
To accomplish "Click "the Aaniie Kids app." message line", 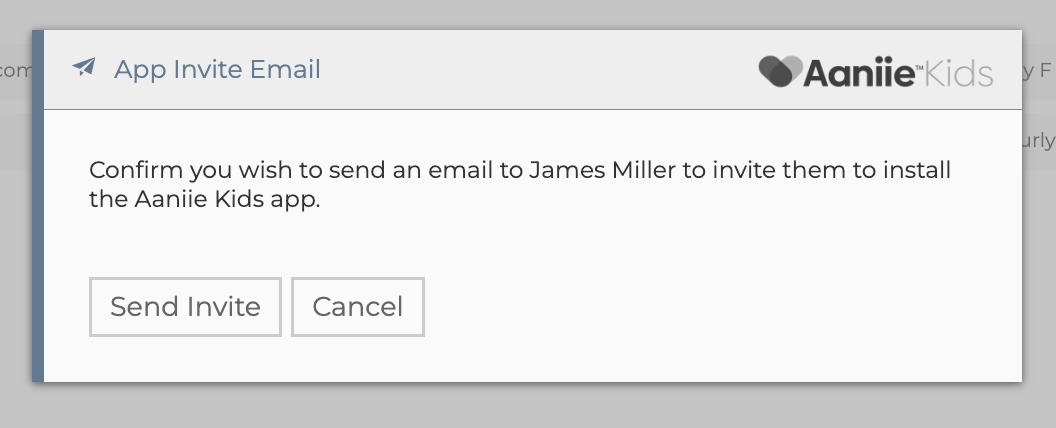I will click(x=204, y=199).
